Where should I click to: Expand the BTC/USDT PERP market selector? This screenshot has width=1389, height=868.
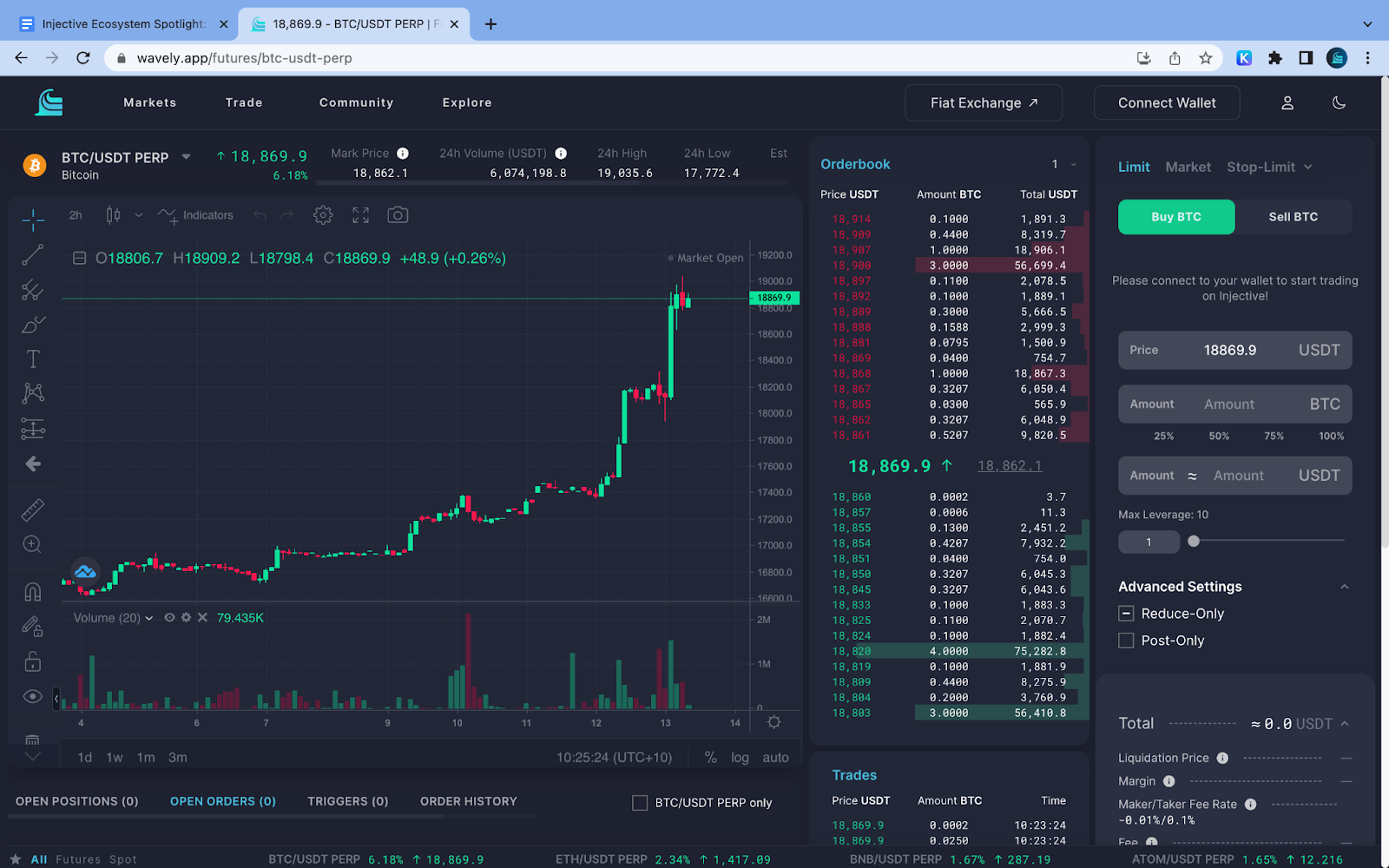(x=186, y=157)
